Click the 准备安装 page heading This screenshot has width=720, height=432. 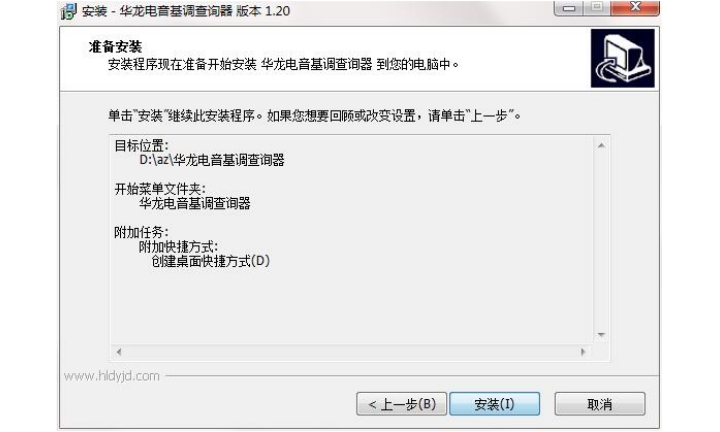(115, 46)
